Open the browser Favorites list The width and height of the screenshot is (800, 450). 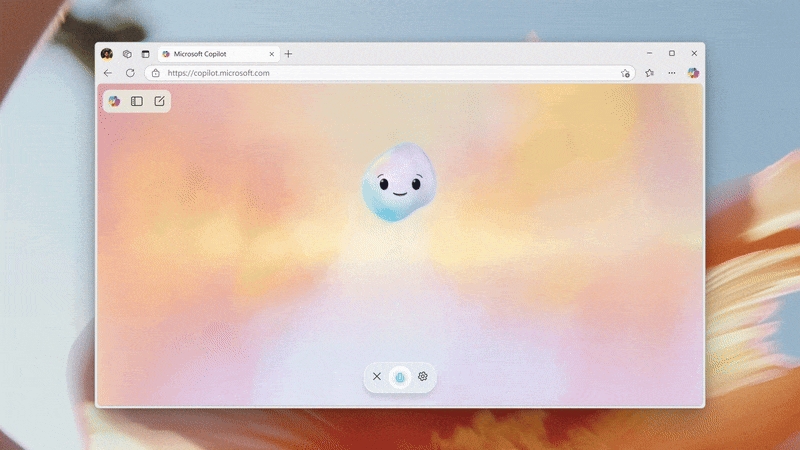click(650, 73)
